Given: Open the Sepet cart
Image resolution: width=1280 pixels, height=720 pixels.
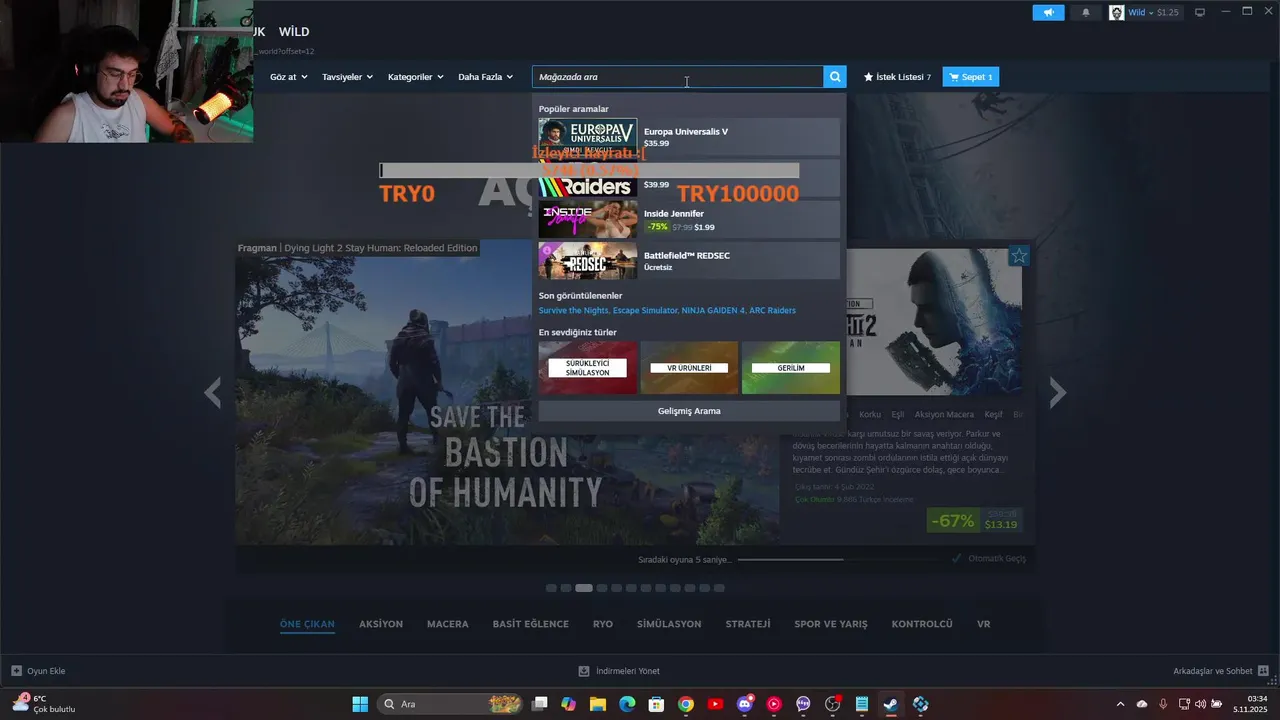Looking at the screenshot, I should click(970, 77).
